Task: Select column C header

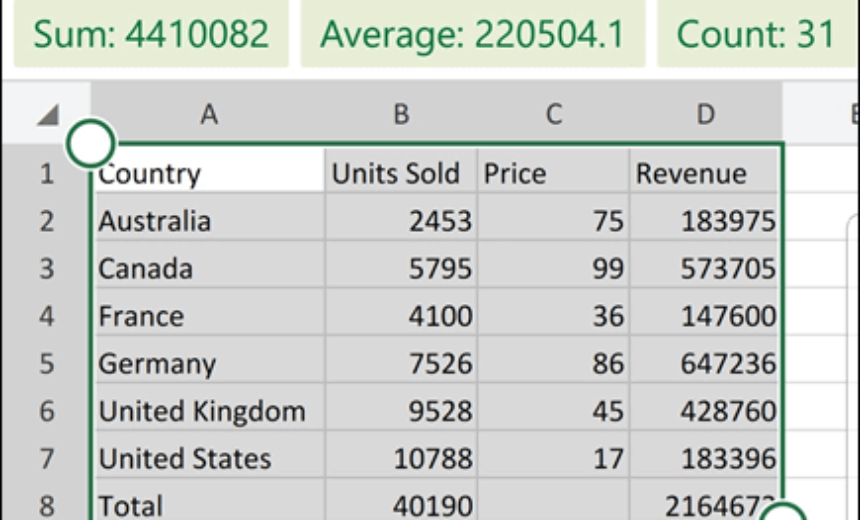Action: point(554,115)
